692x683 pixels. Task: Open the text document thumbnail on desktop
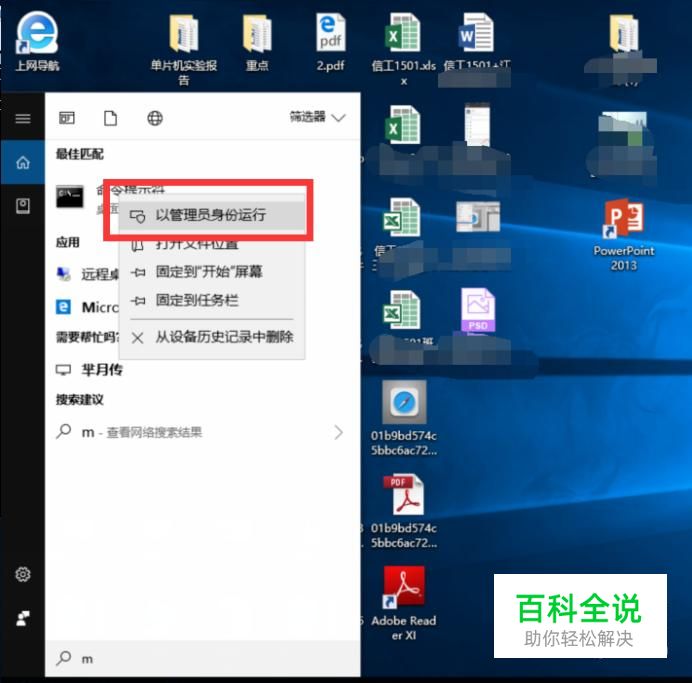tap(477, 124)
